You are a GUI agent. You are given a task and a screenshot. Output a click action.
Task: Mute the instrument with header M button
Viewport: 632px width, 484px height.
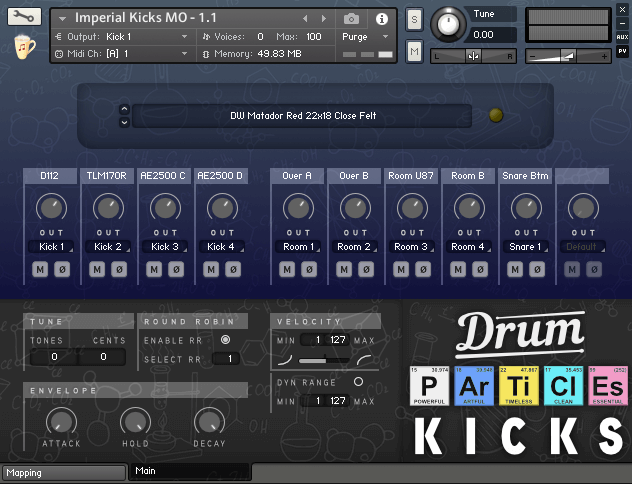pyautogui.click(x=414, y=52)
